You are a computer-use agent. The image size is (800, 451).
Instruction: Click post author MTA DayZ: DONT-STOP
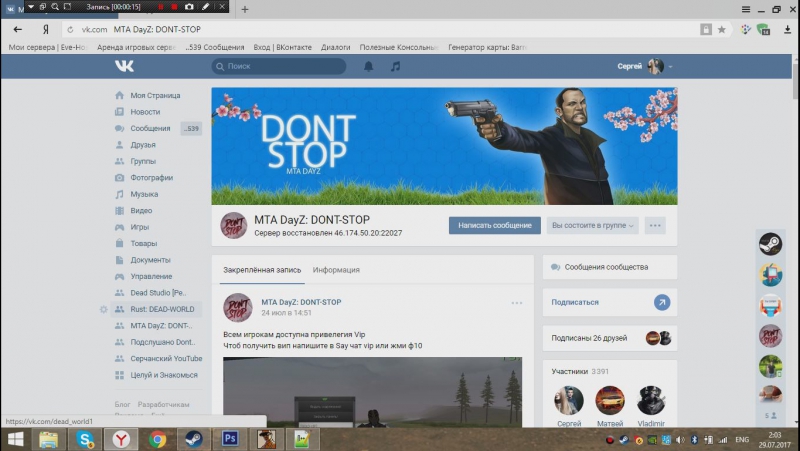click(302, 302)
